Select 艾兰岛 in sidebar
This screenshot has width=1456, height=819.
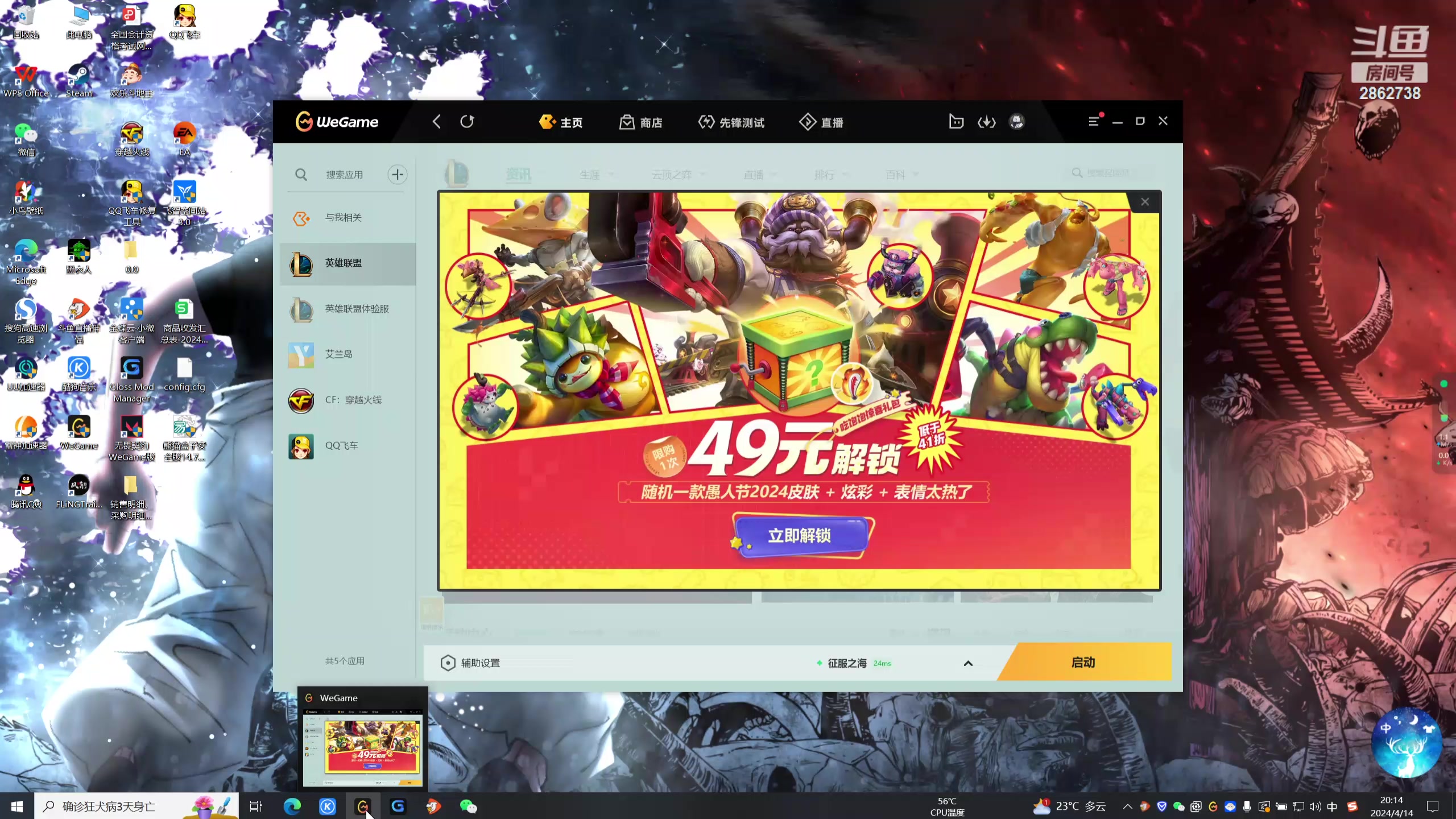pyautogui.click(x=348, y=354)
